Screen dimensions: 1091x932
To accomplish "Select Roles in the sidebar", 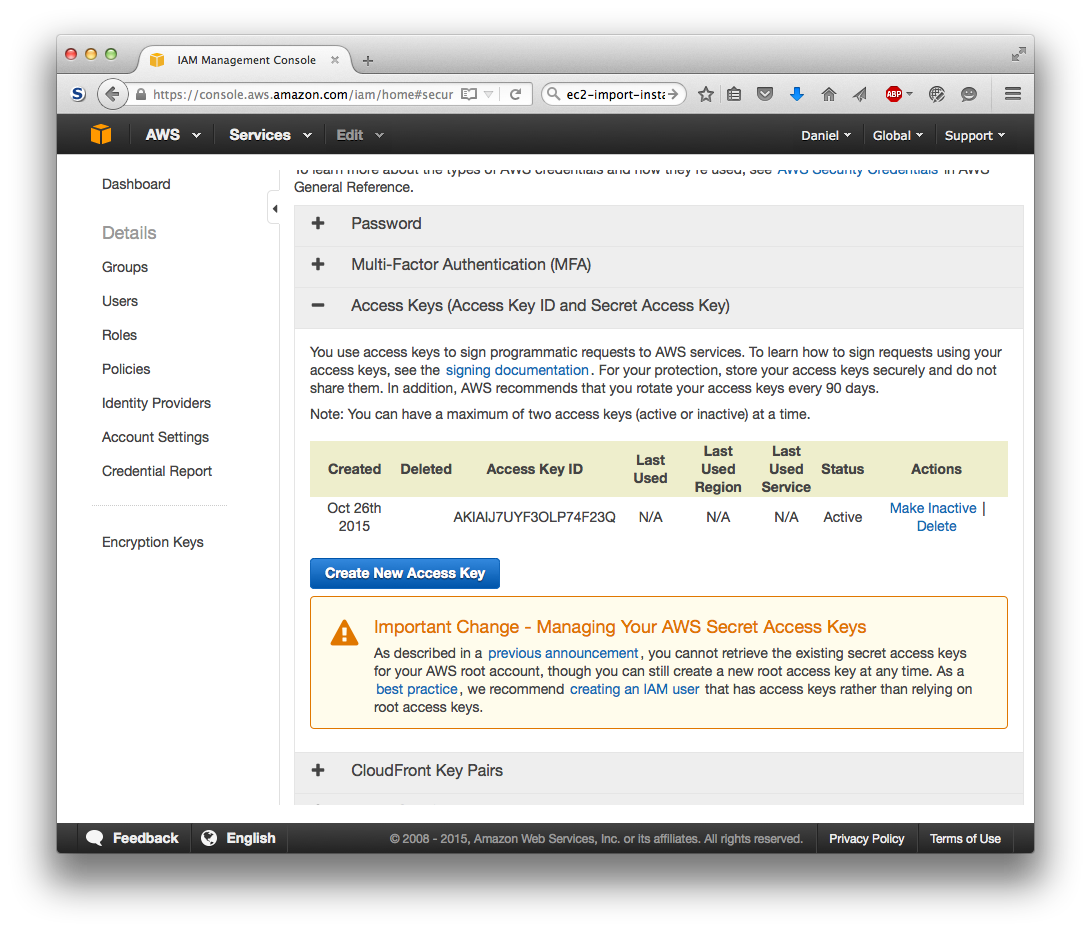I will pos(119,335).
